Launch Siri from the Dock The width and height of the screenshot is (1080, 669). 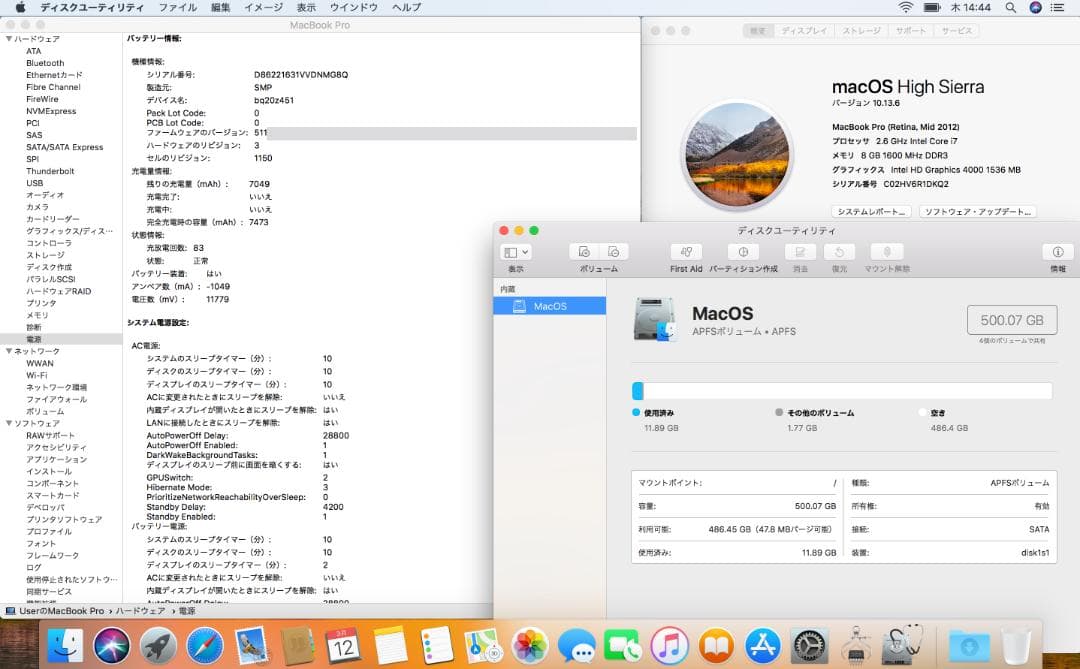112,646
